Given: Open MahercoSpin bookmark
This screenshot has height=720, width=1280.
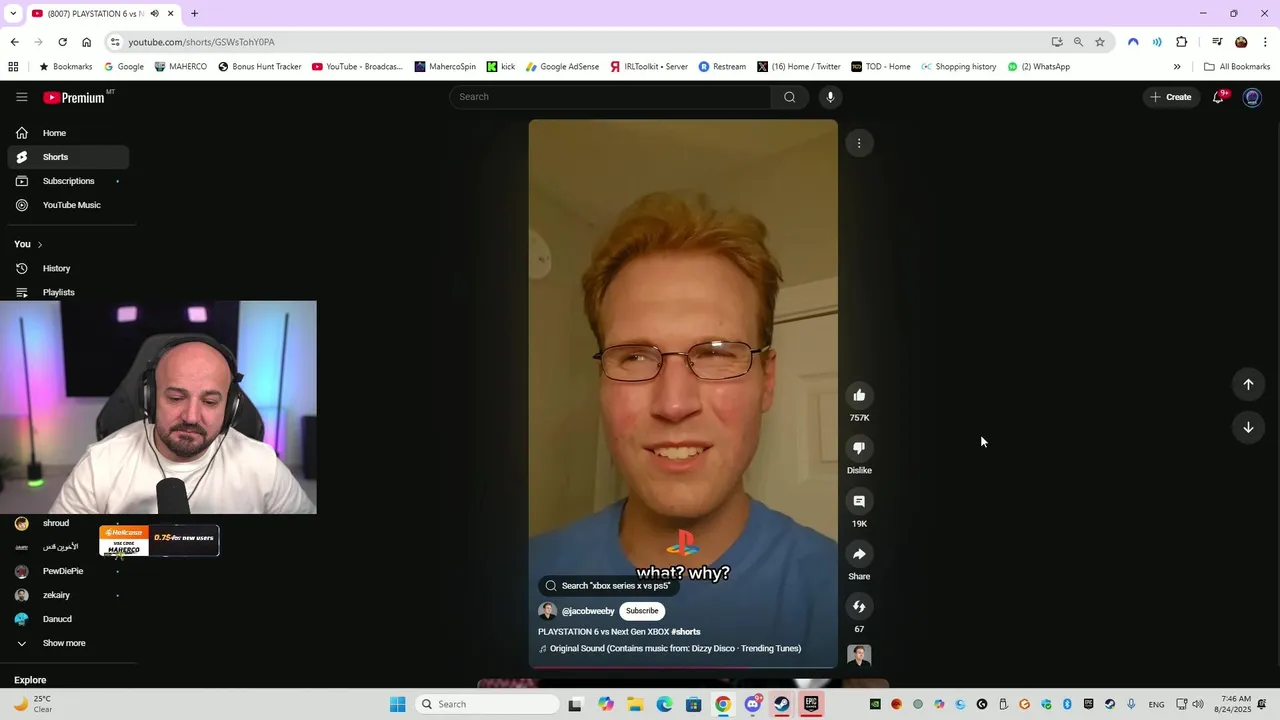Looking at the screenshot, I should pos(445,67).
